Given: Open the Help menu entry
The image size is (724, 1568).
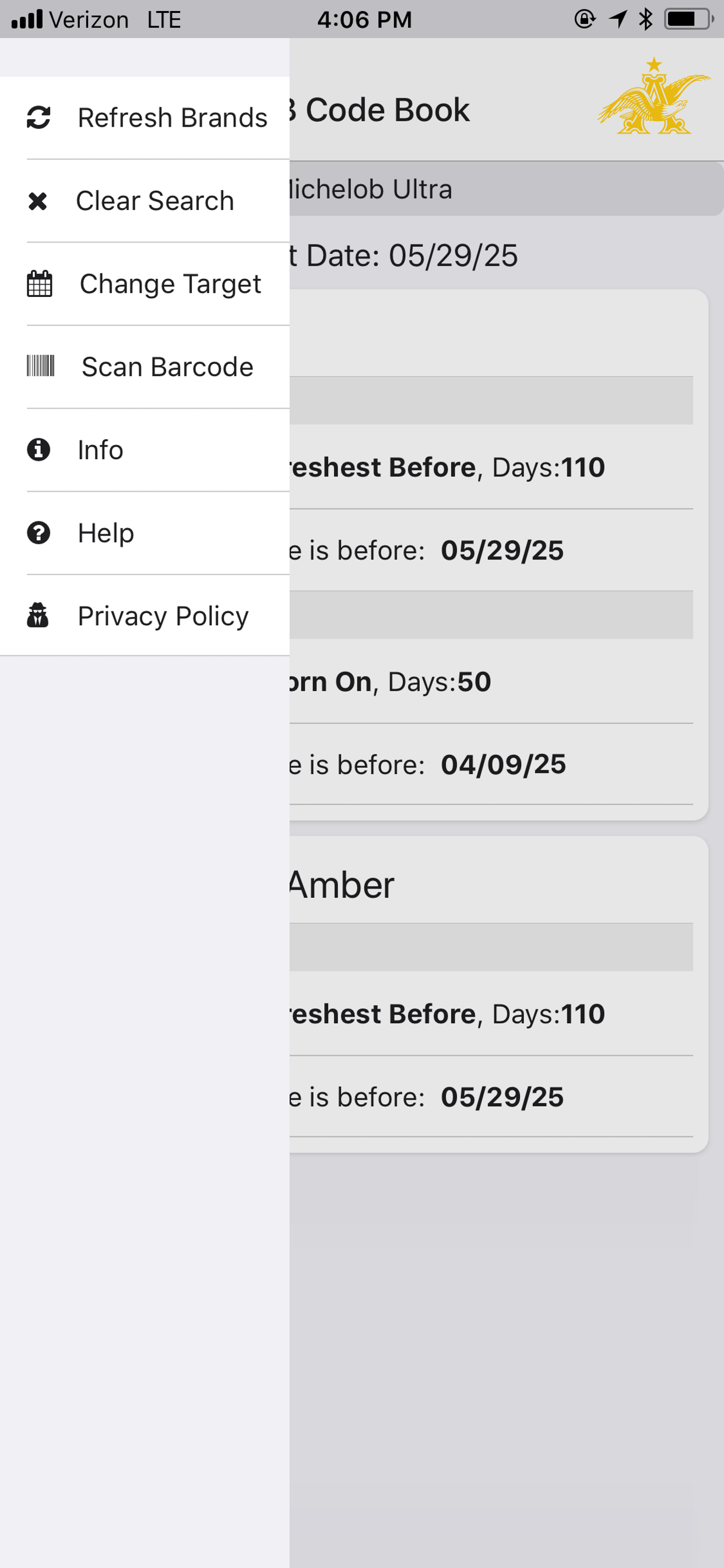Looking at the screenshot, I should 145,533.
